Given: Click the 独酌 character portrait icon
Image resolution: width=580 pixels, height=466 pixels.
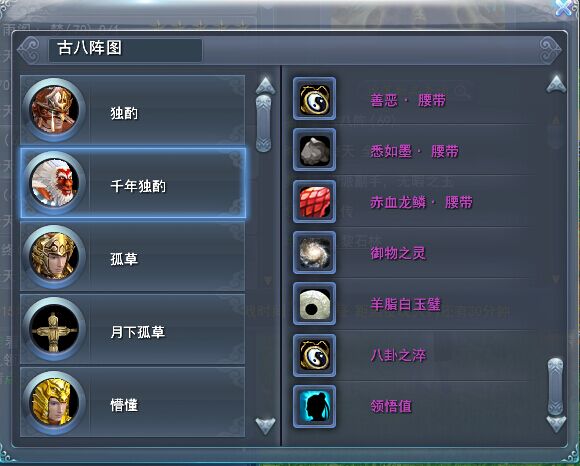Looking at the screenshot, I should coord(54,110).
